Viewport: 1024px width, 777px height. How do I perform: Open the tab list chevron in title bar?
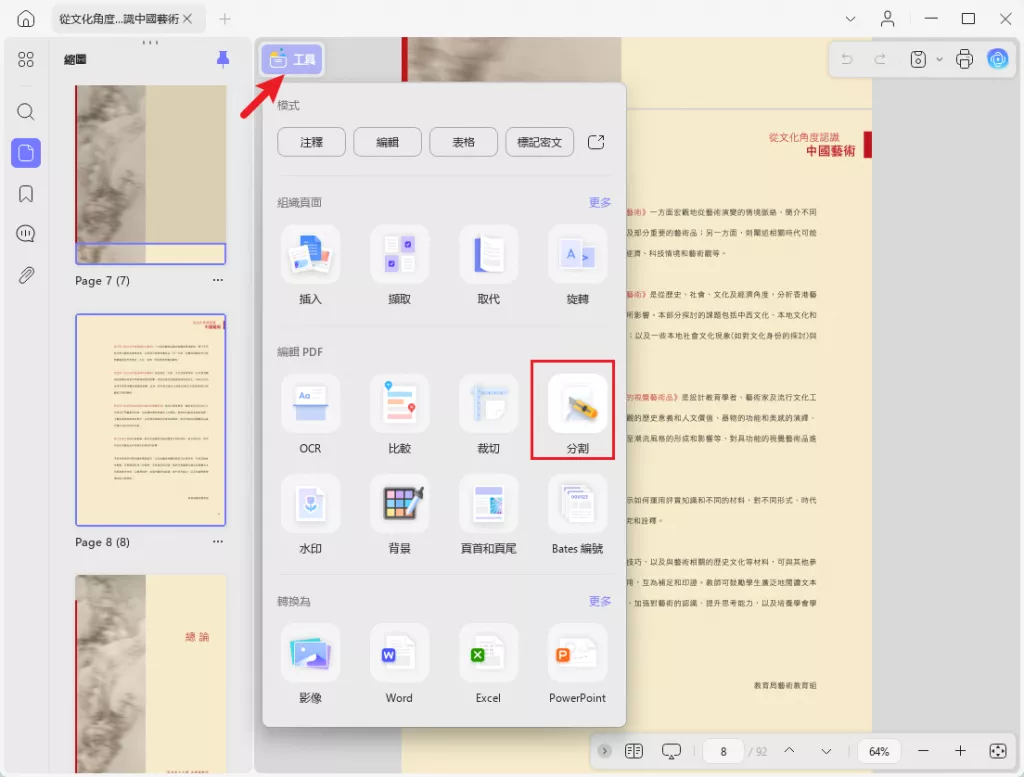850,19
